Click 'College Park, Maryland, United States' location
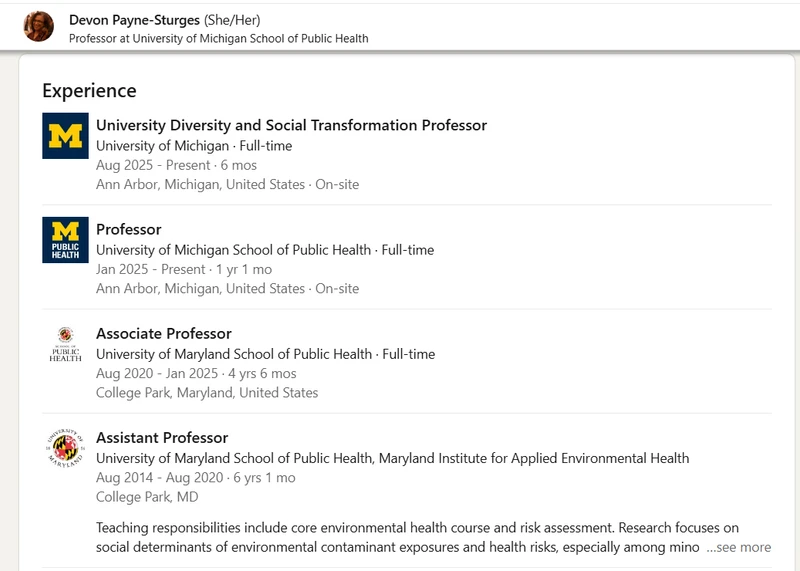Image resolution: width=800 pixels, height=571 pixels. (207, 393)
